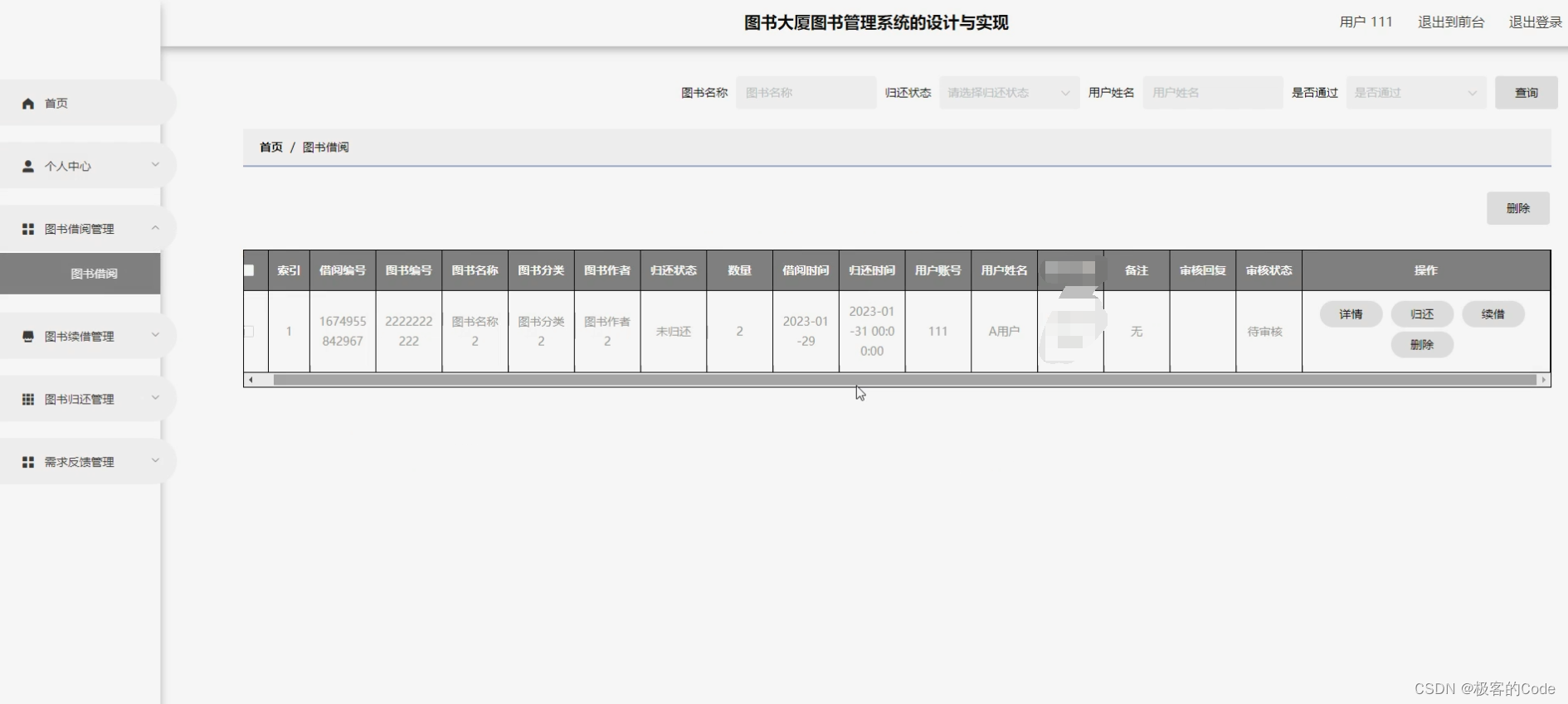Screen dimensions: 1568x704
Task: Click the icon beside 图书续借管理
Action: pos(28,337)
